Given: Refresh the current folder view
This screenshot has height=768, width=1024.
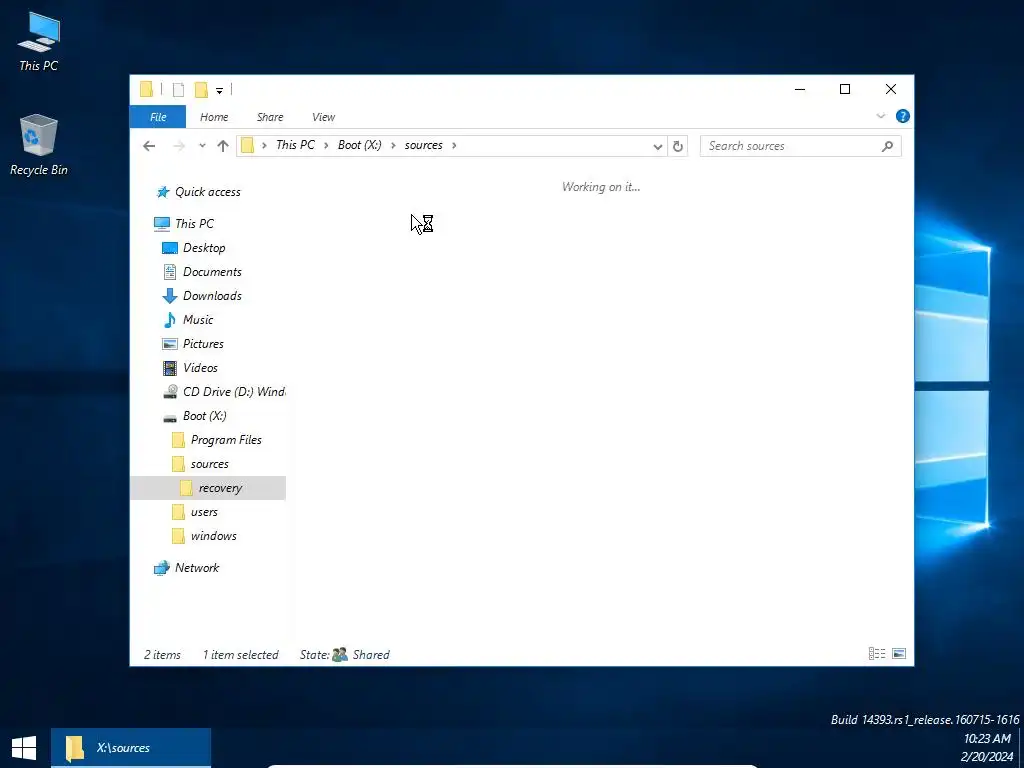Looking at the screenshot, I should pos(678,146).
